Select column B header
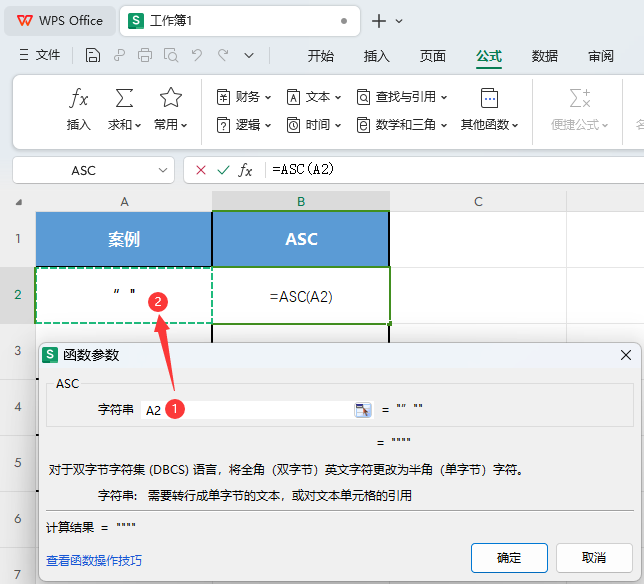The width and height of the screenshot is (644, 584). (301, 202)
